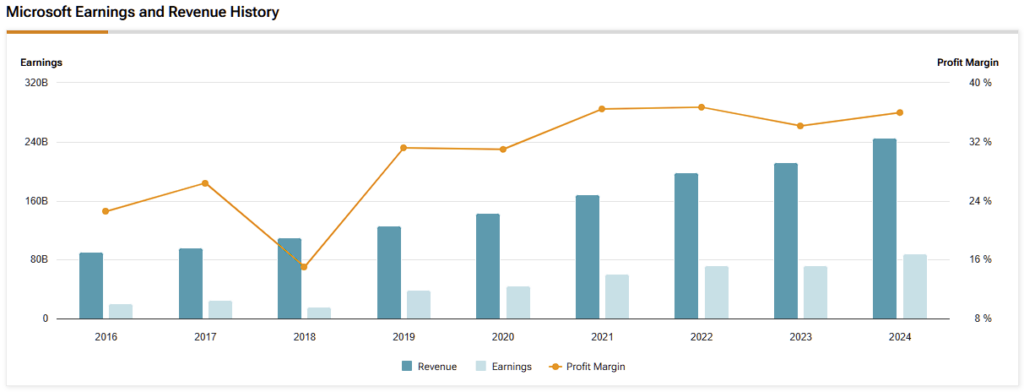Click the Earnings axis title
Screen dimensions: 1024x392
41,63
